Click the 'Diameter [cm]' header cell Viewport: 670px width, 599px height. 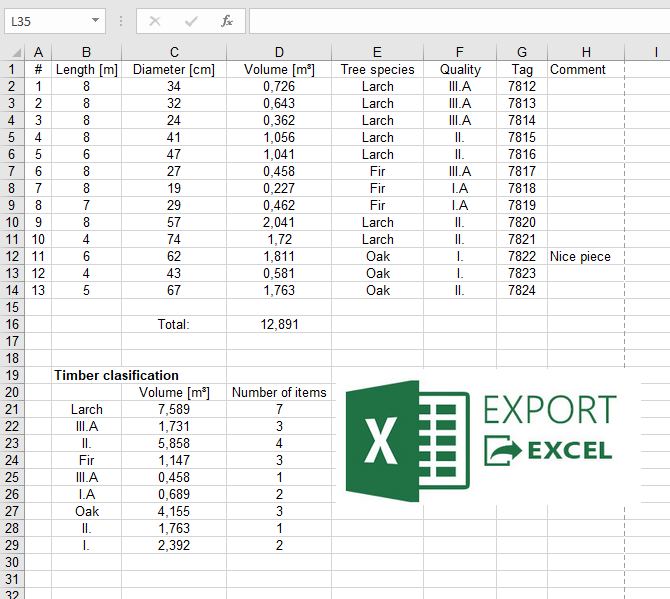[174, 69]
